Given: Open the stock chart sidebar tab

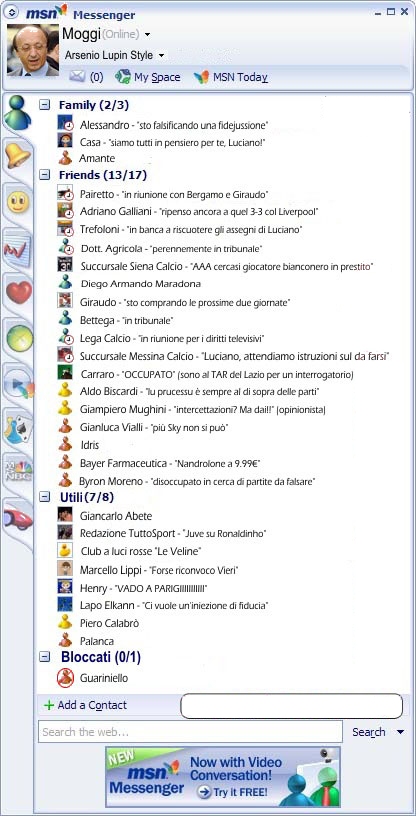Looking at the screenshot, I should [18, 250].
